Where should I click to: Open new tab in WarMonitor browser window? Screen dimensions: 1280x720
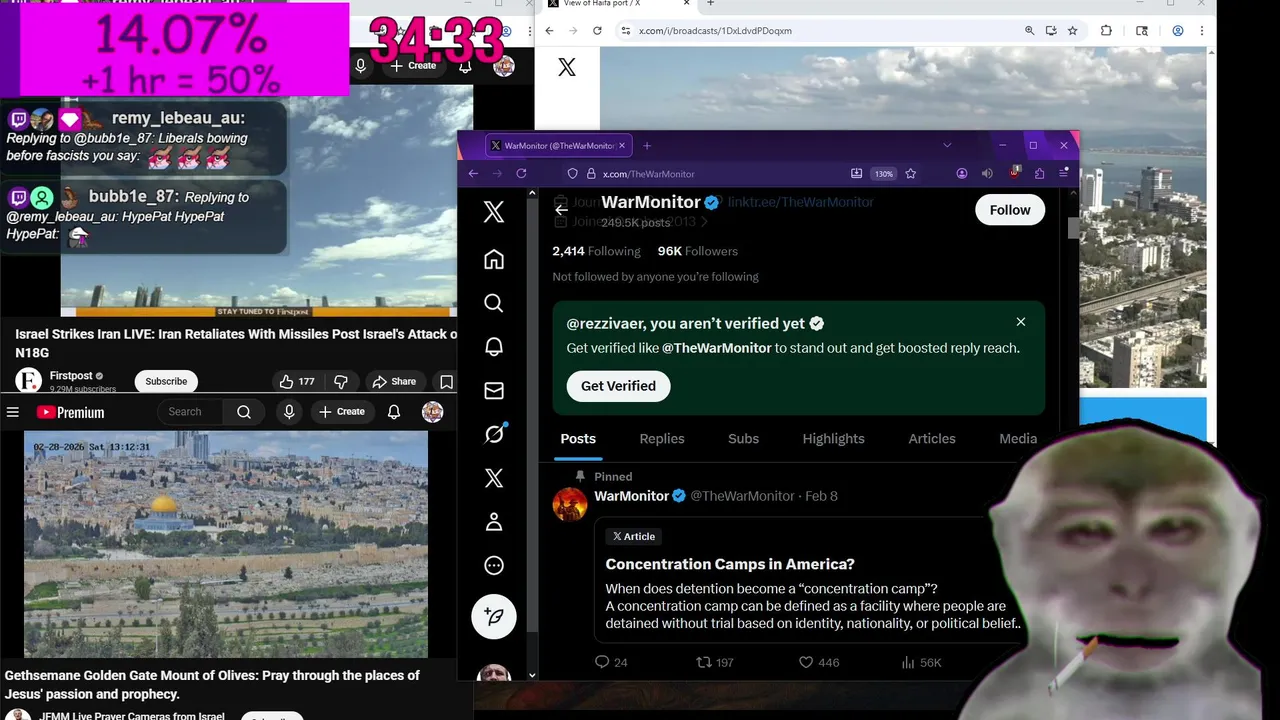point(647,145)
